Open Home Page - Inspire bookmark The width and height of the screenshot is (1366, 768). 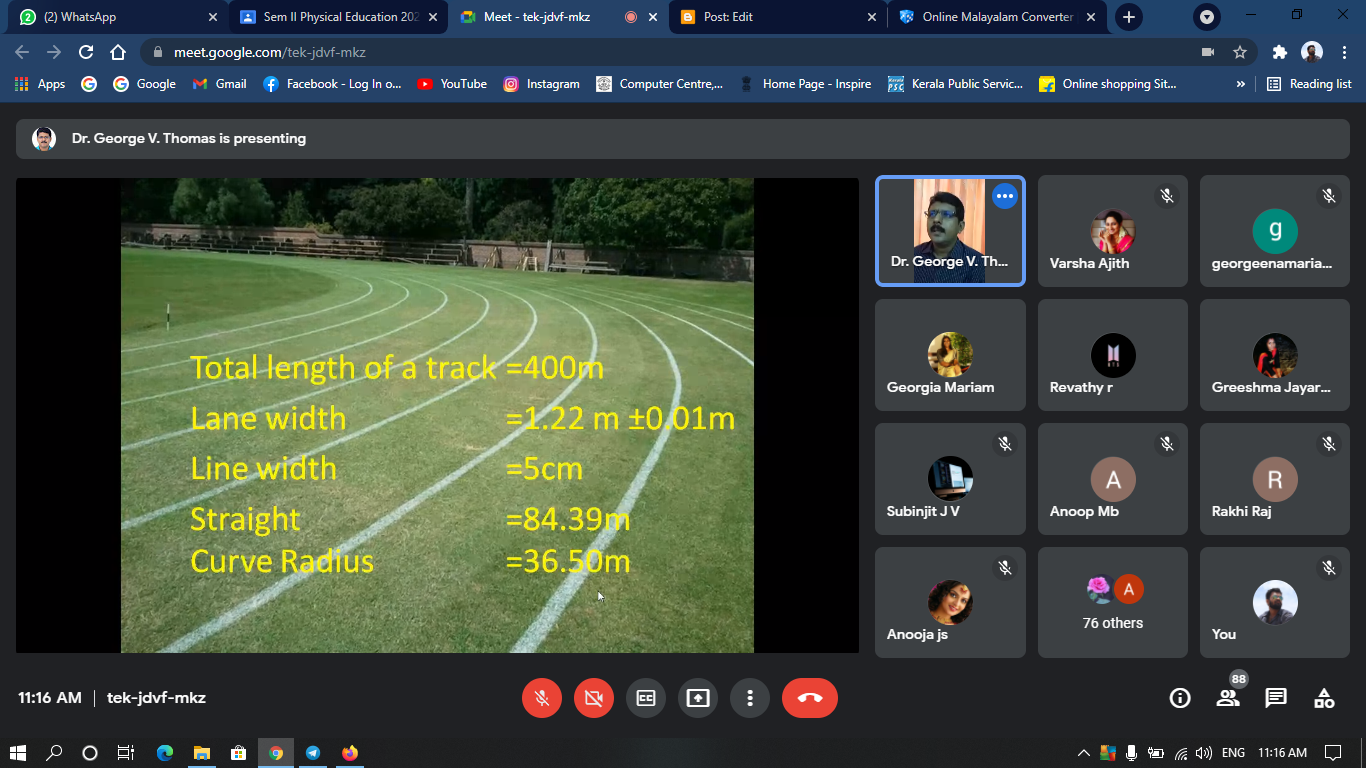(x=805, y=84)
